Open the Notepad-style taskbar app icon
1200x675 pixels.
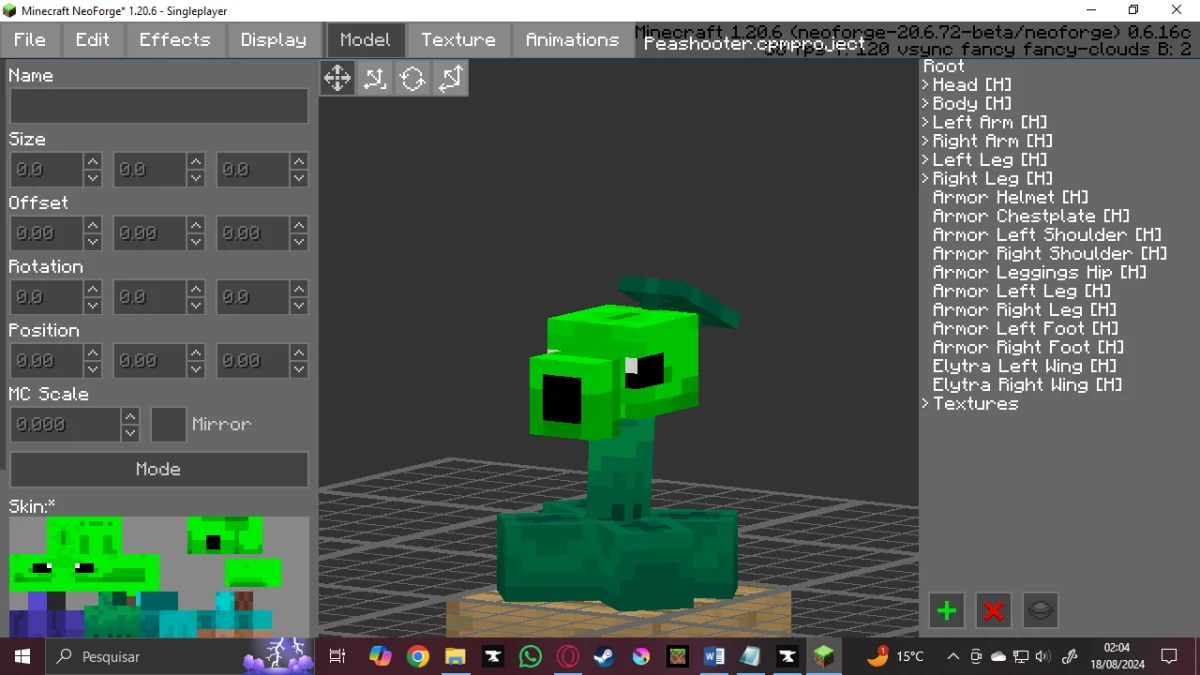(750, 656)
